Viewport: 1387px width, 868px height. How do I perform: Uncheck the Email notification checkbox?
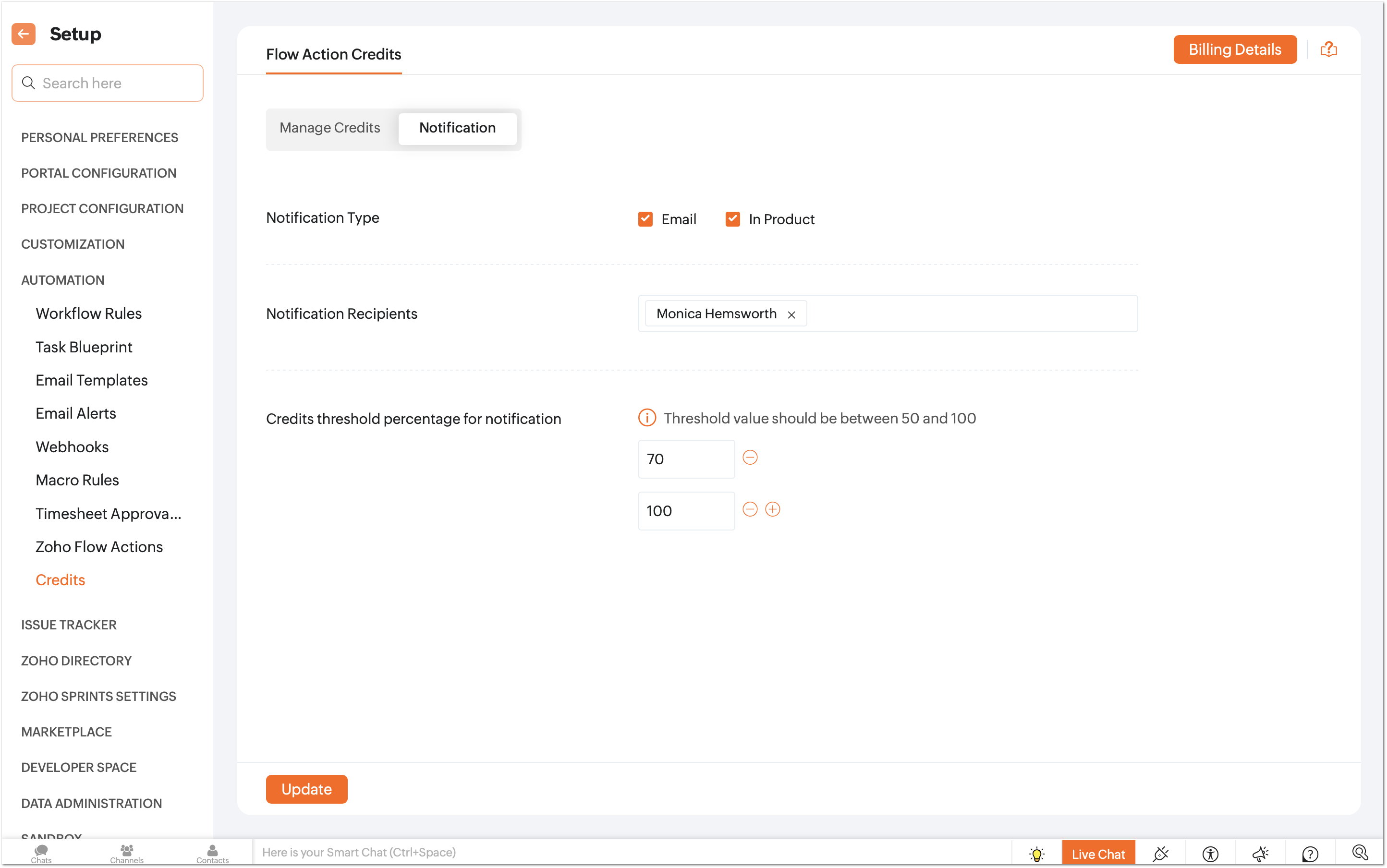coord(645,219)
